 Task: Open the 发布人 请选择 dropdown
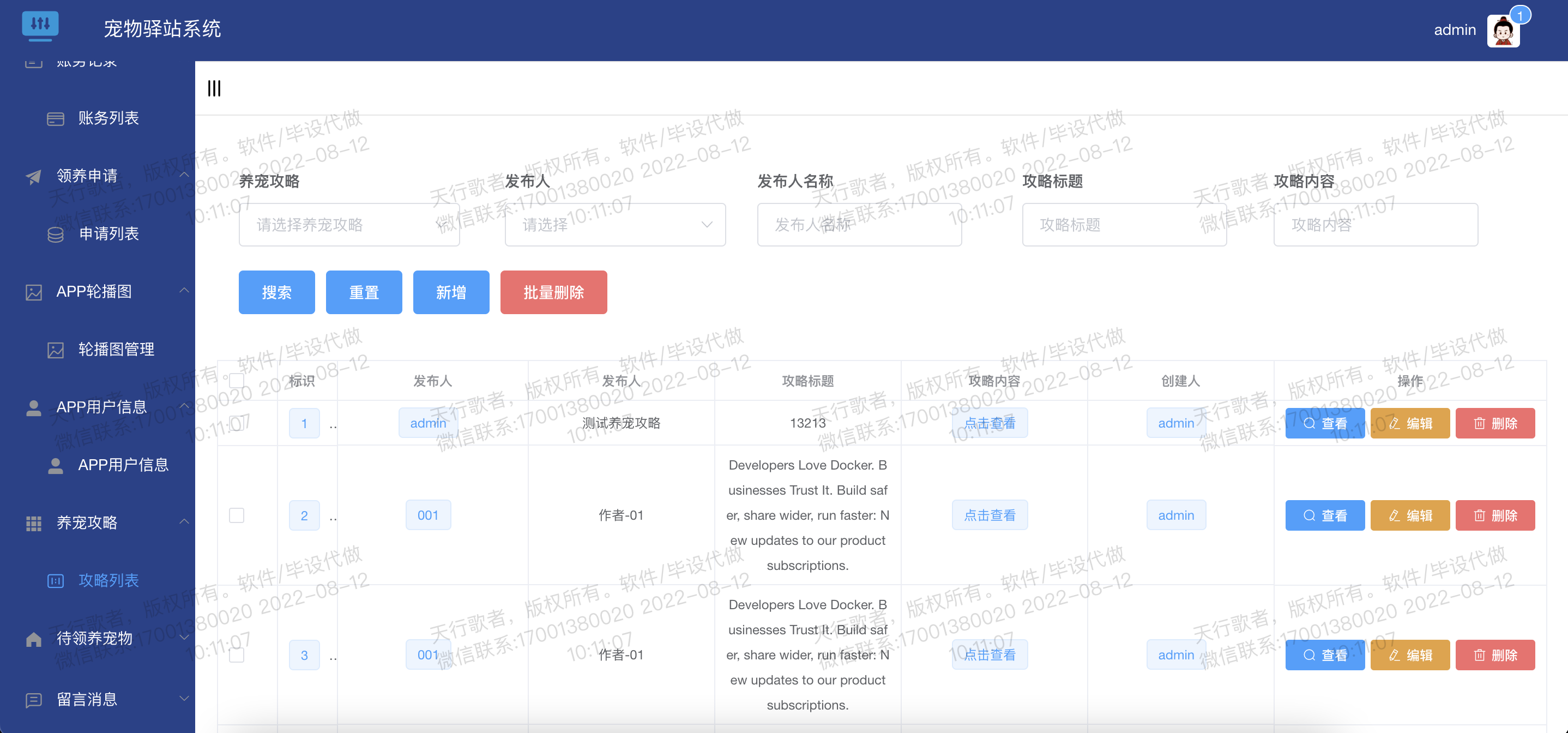click(x=615, y=225)
